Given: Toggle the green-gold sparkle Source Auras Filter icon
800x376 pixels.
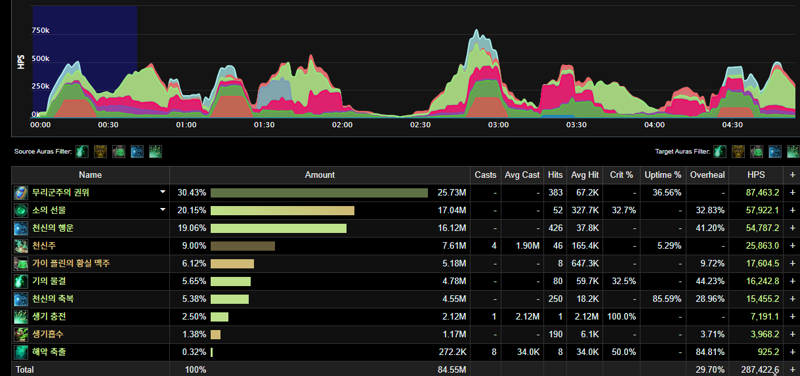Looking at the screenshot, I should [x=156, y=152].
